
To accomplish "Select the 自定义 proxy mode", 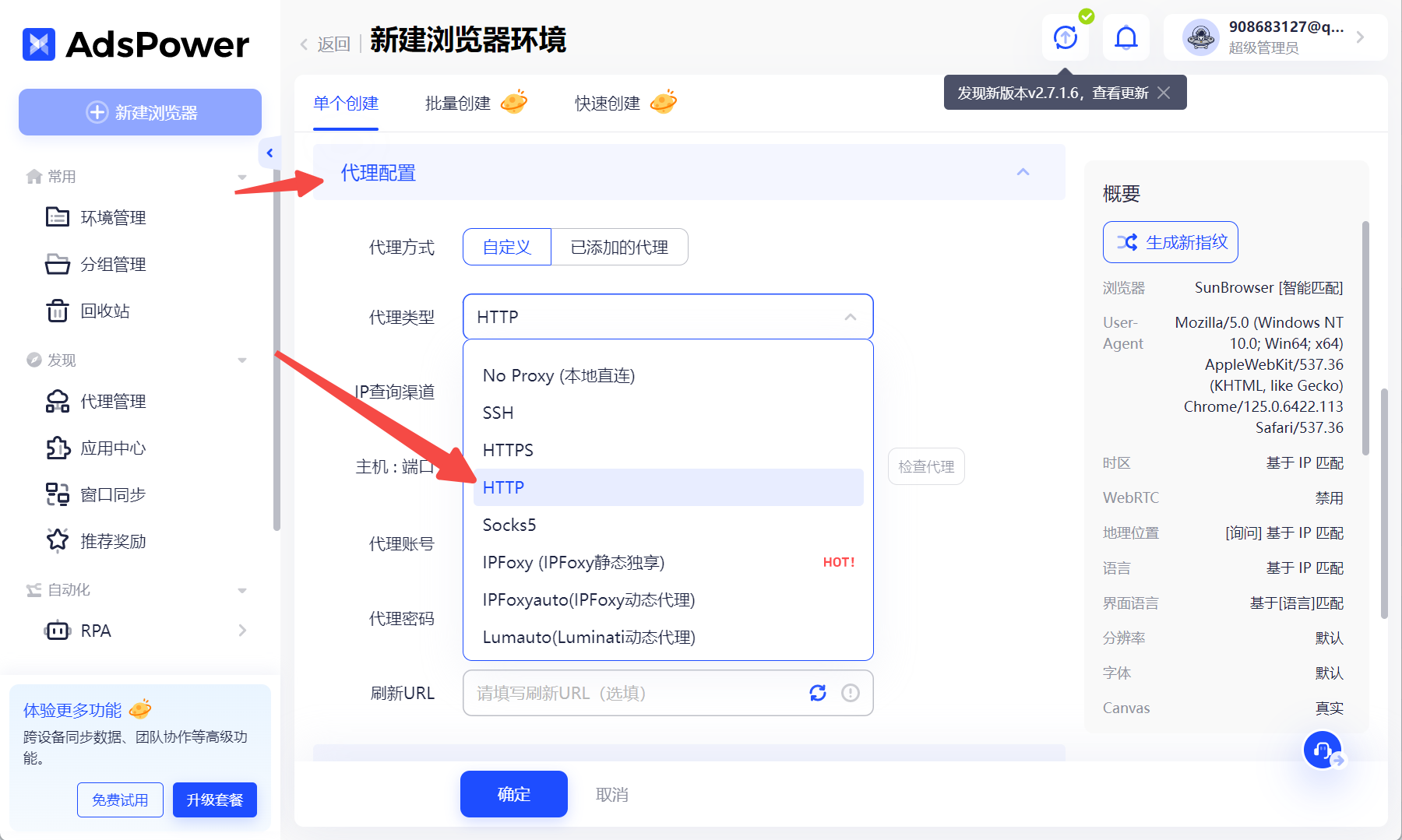I will [507, 247].
